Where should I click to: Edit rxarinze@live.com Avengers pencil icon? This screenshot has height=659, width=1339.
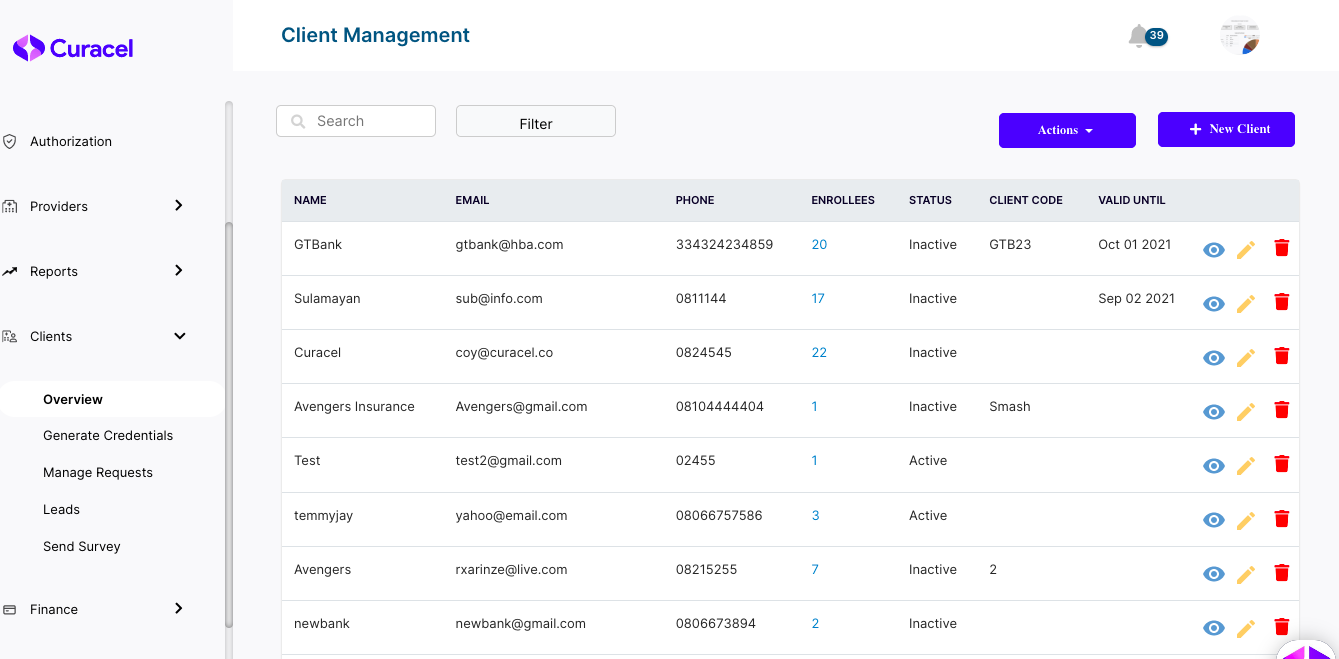[1246, 574]
